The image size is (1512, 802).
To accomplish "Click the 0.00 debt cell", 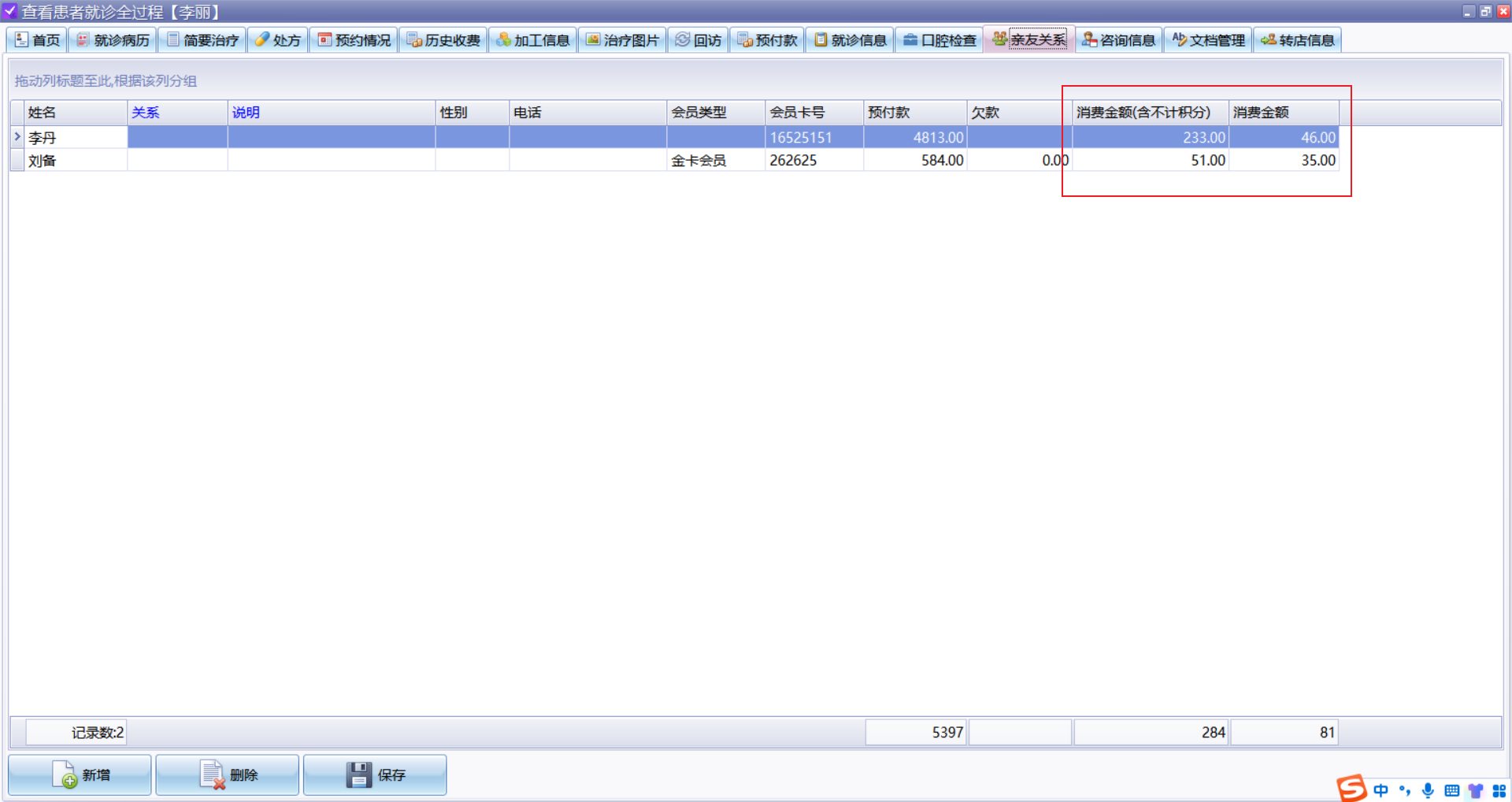I will (x=1019, y=161).
